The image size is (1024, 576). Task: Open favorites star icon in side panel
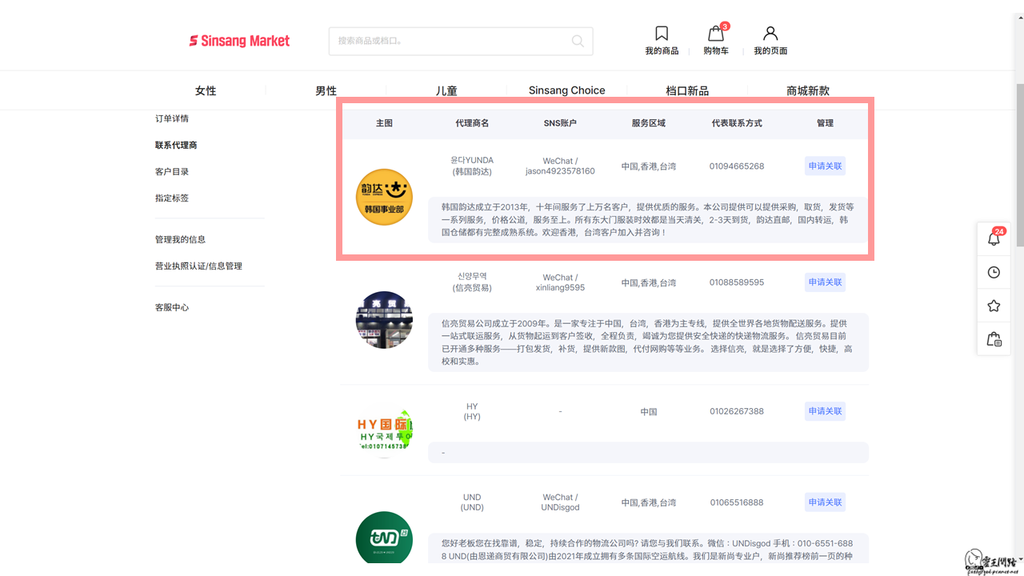click(x=994, y=306)
